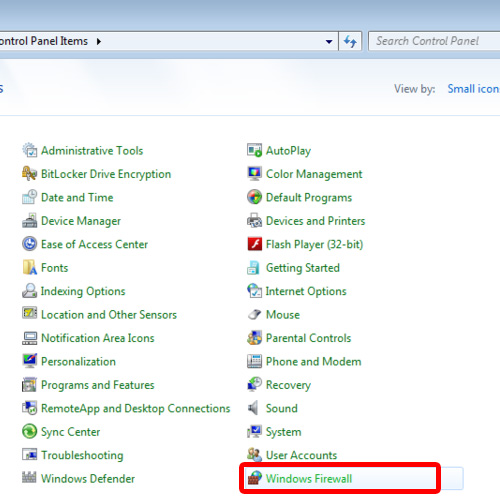Open the Date and Time link
This screenshot has height=500, width=500.
[x=77, y=197]
